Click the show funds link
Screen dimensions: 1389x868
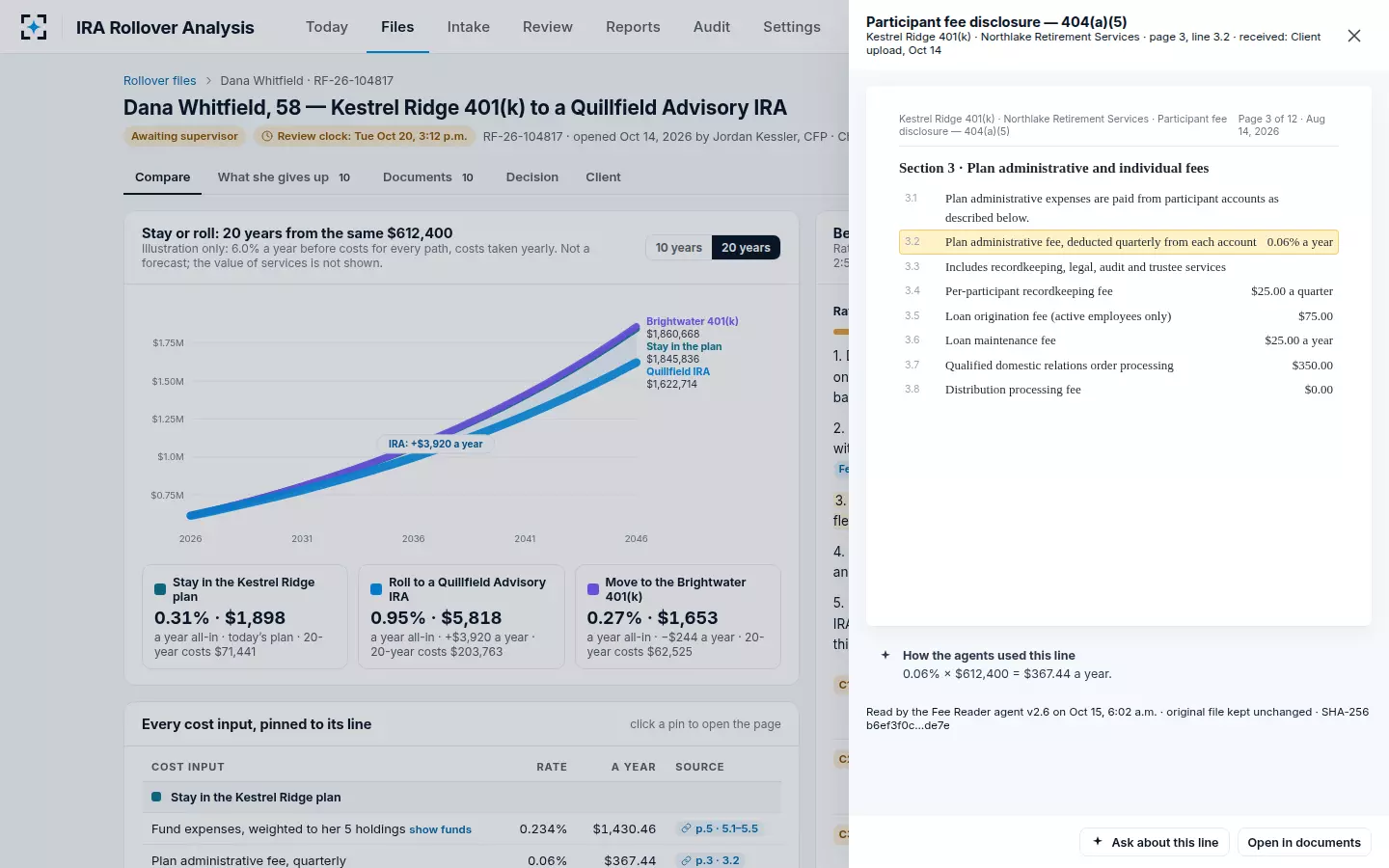click(x=440, y=829)
